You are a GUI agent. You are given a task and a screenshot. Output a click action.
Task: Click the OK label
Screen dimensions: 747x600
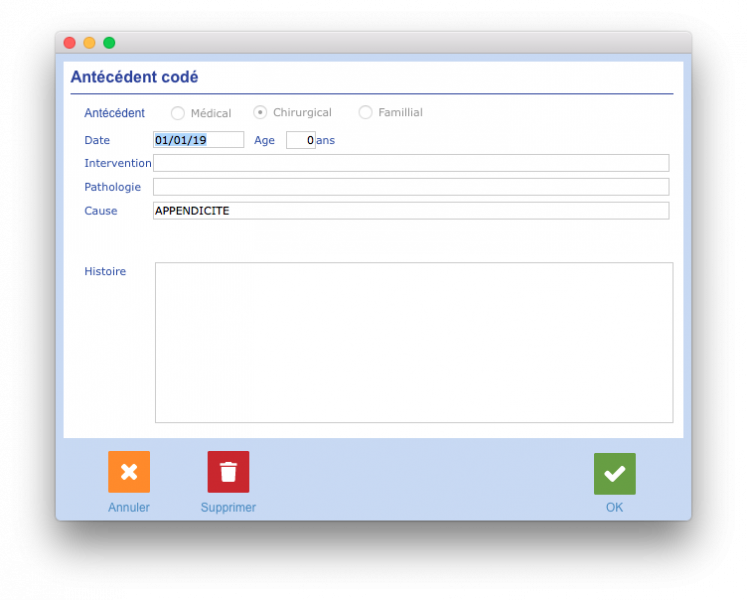click(x=615, y=507)
